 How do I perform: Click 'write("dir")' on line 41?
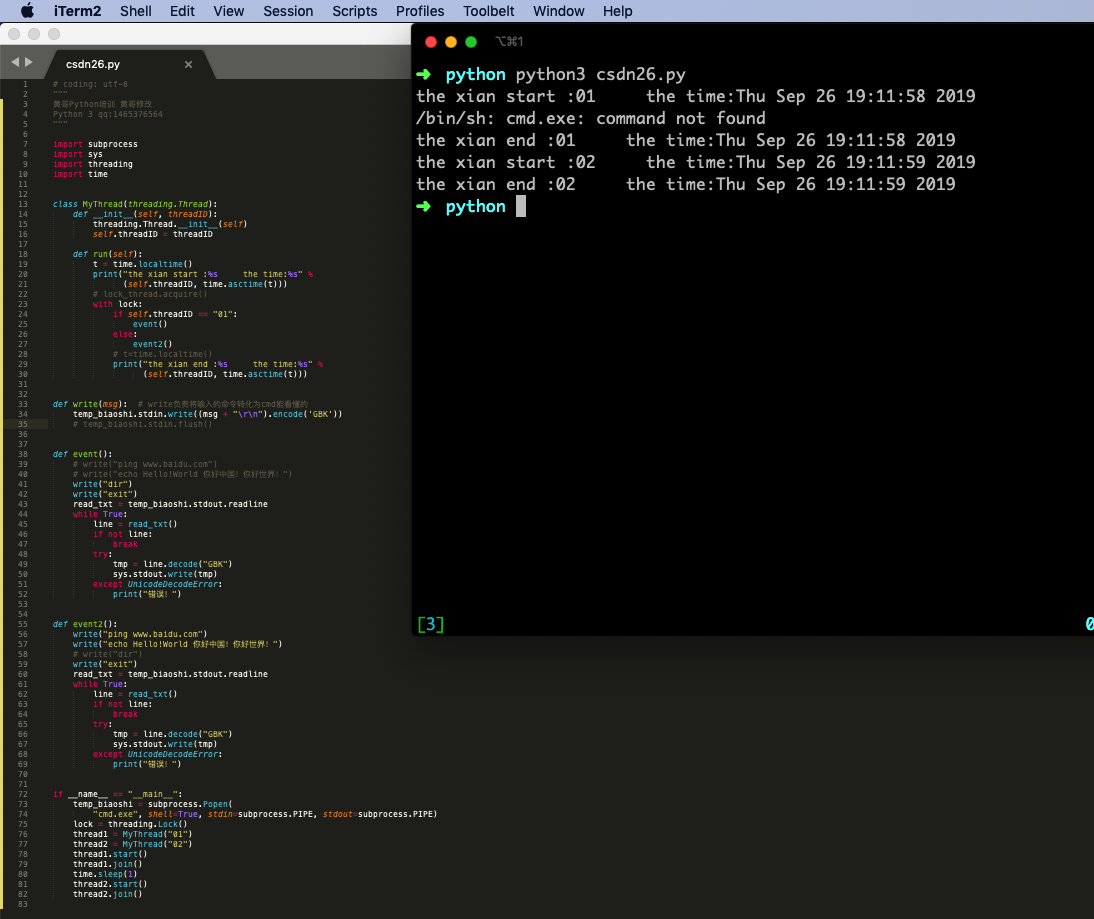pyautogui.click(x=103, y=484)
